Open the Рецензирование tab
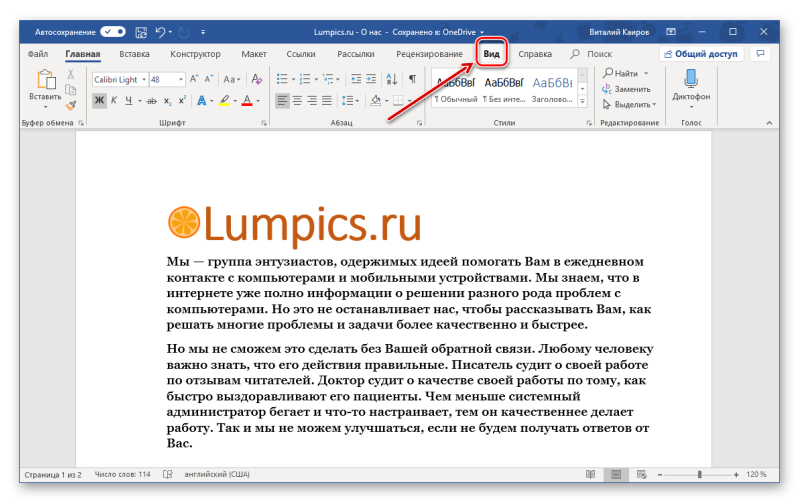The image size is (800, 503). [x=429, y=54]
